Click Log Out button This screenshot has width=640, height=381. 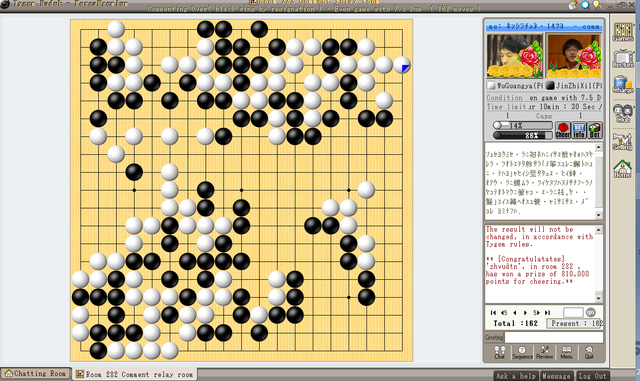click(x=592, y=376)
